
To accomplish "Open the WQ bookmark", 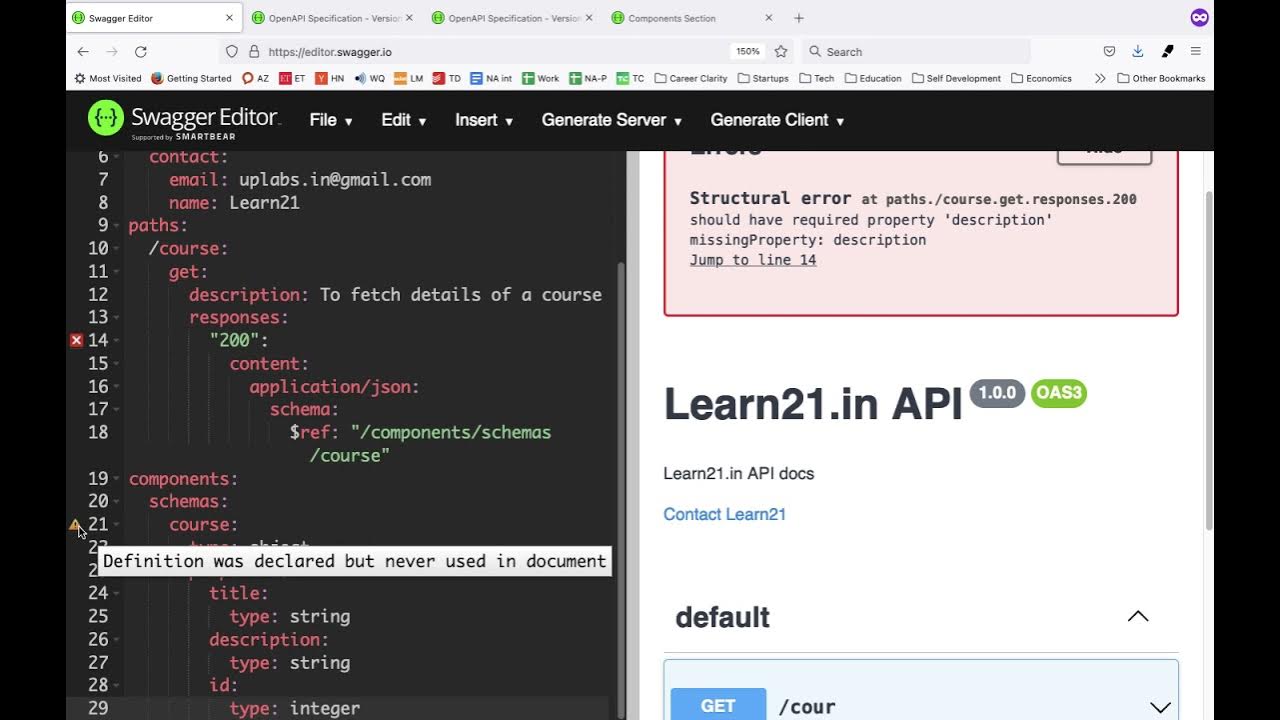I will pos(369,78).
